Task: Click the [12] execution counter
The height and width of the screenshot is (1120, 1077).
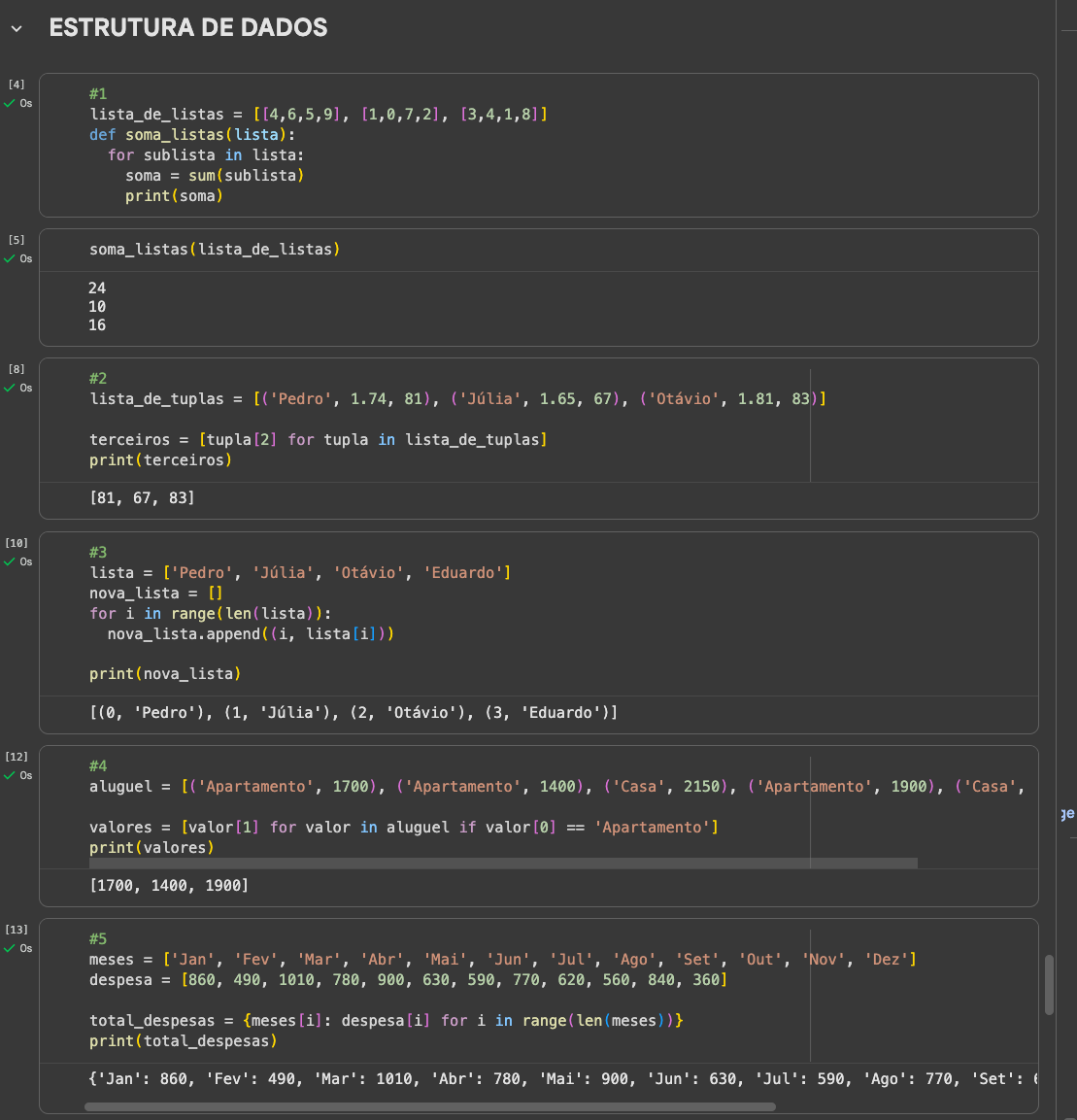Action: [17, 757]
